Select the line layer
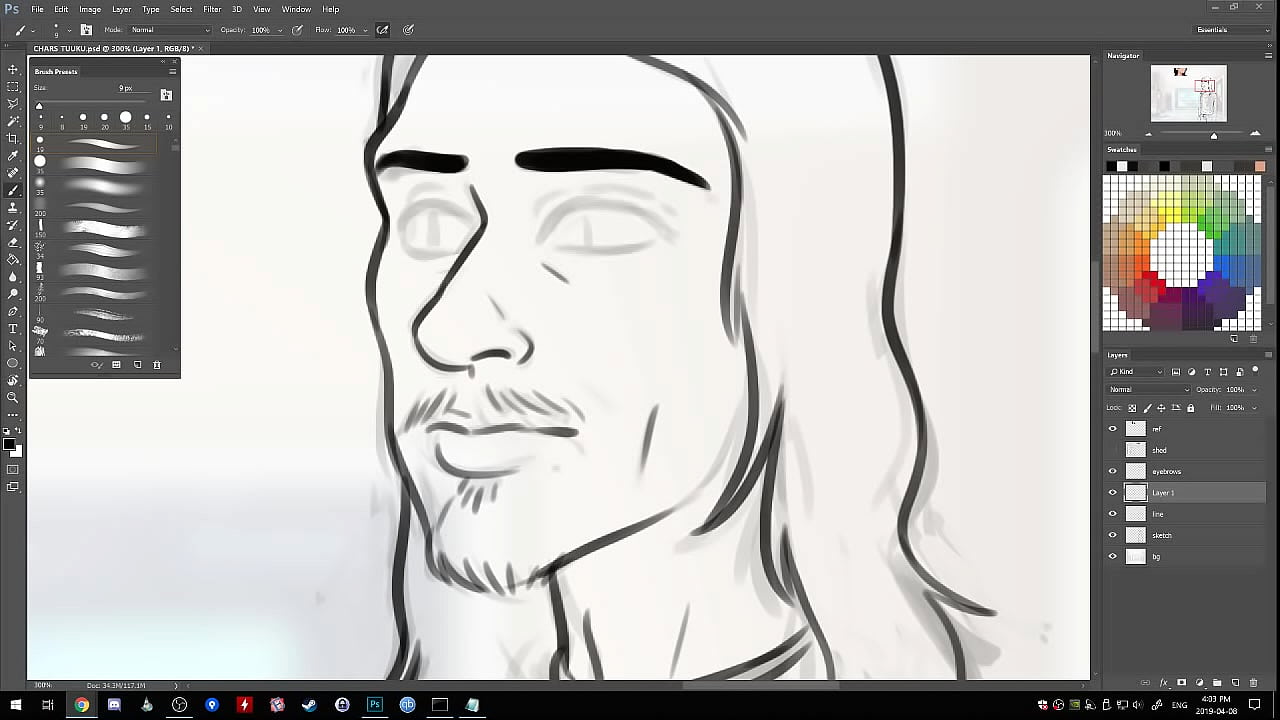The width and height of the screenshot is (1280, 720). 1180,514
